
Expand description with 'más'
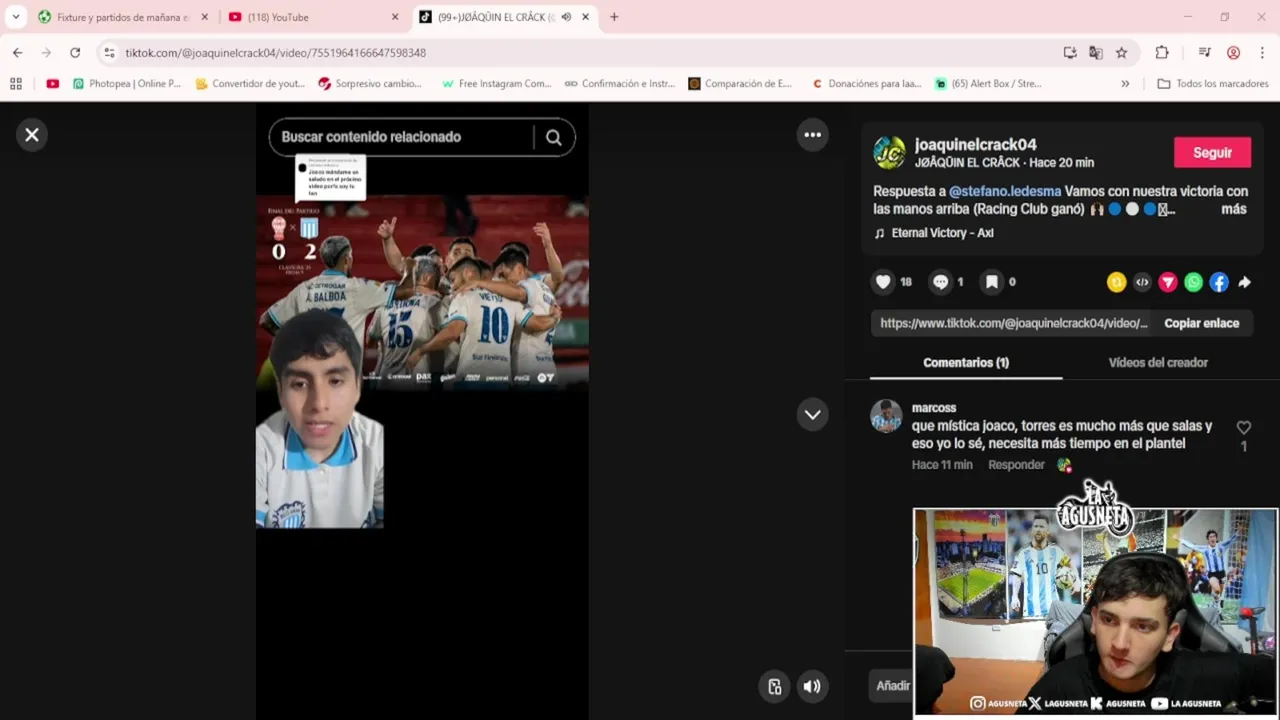1233,209
